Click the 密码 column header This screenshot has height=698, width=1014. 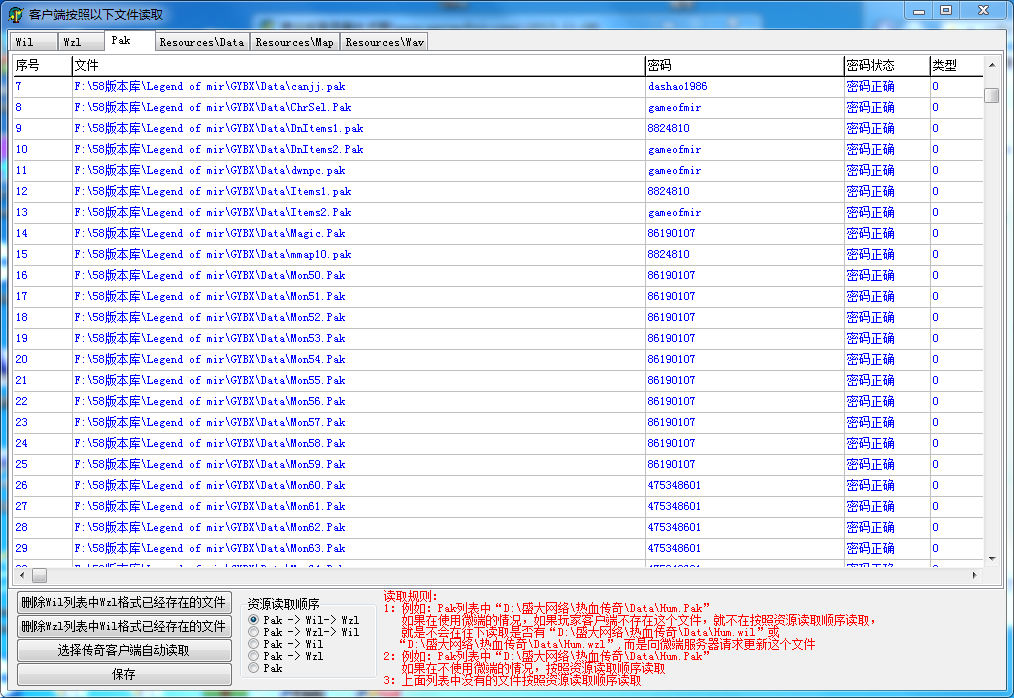(744, 65)
